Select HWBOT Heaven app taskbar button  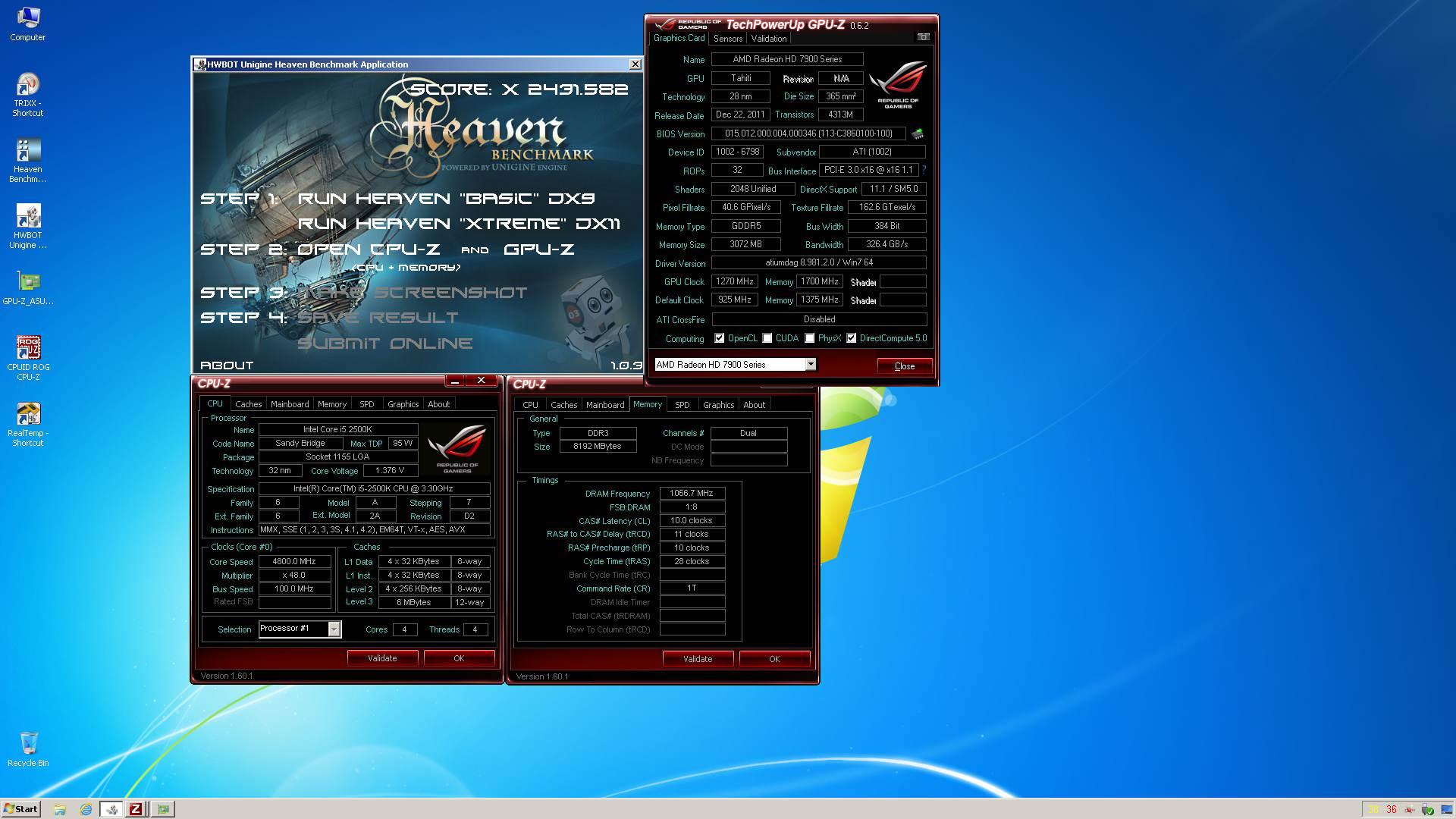(111, 809)
